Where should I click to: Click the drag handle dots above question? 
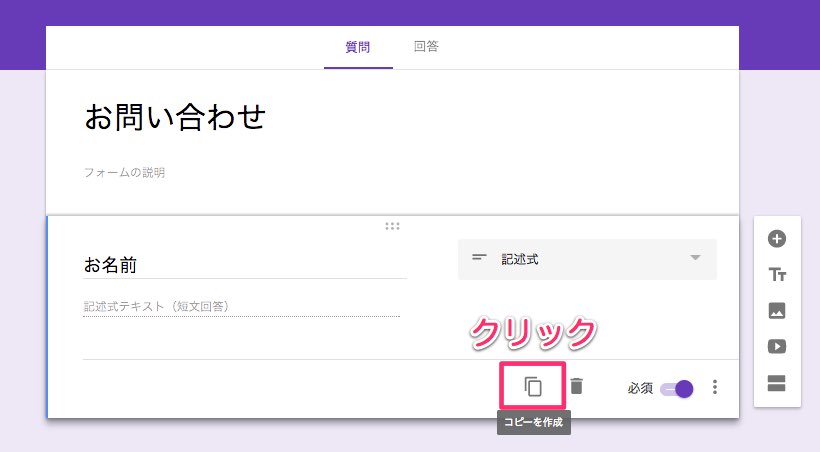point(392,226)
